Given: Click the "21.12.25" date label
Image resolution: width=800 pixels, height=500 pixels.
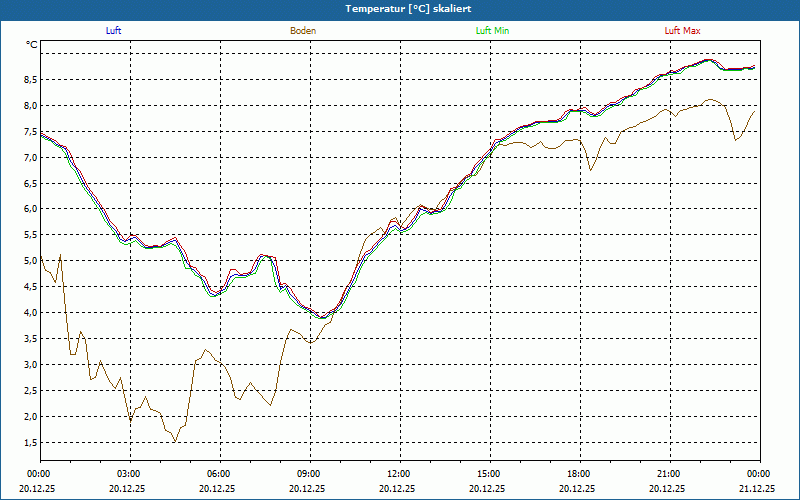Looking at the screenshot, I should pyautogui.click(x=757, y=488).
